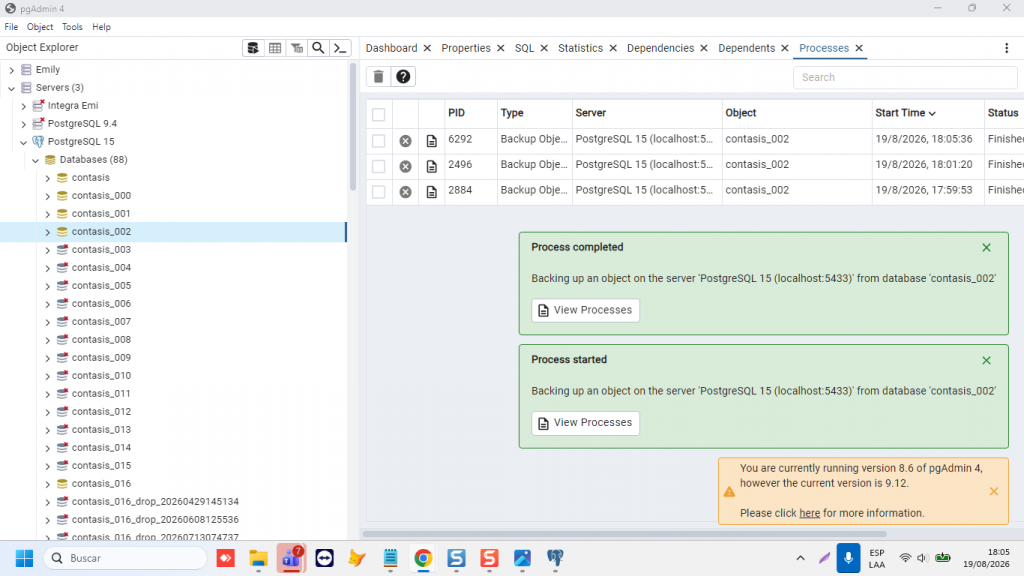Screen dimensions: 1024x576
Task: Stop process 2884 with its cancel icon
Action: [x=406, y=192]
